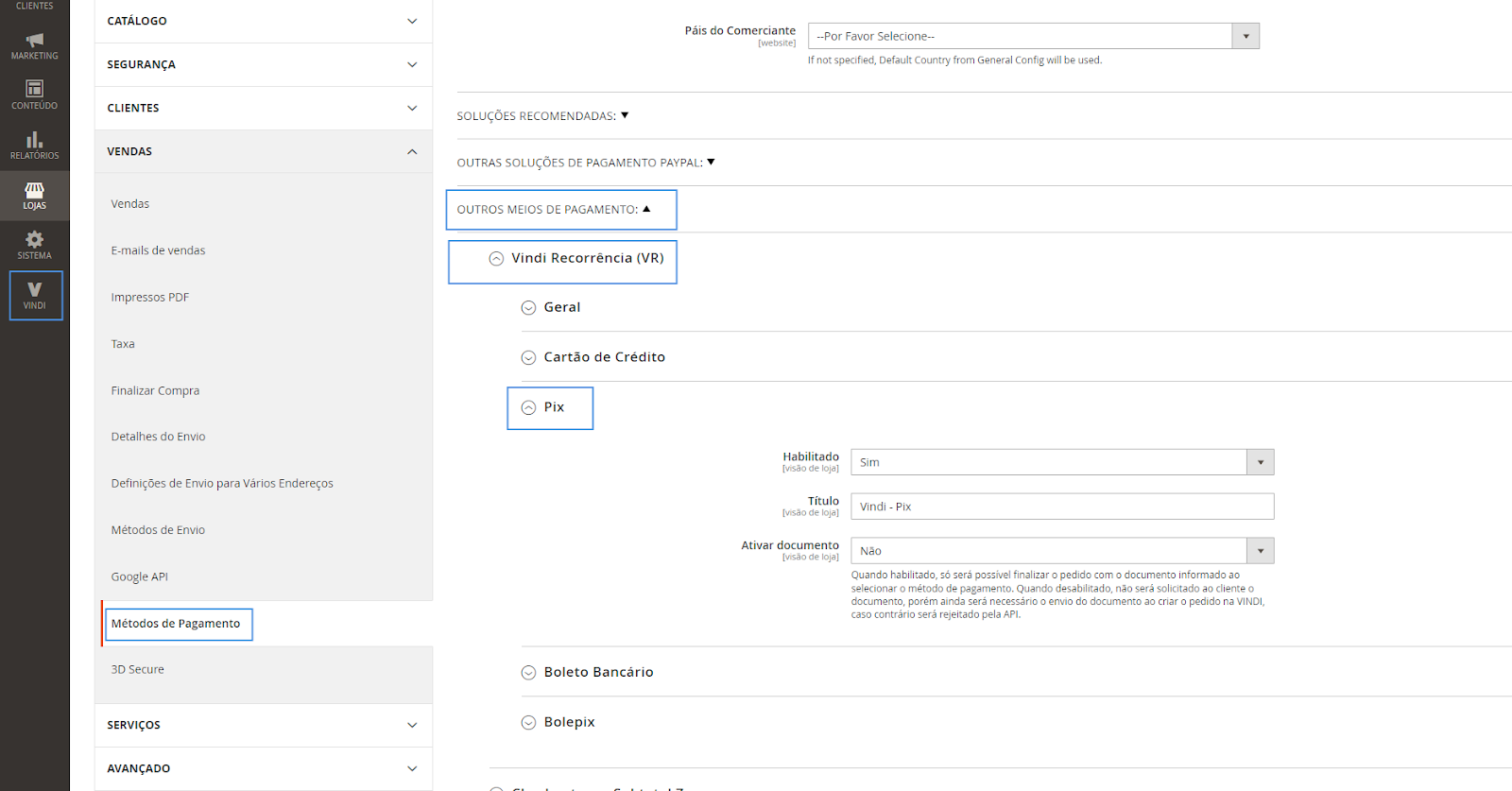Click the Título text field
Screen dimensions: 1512x791
click(x=1061, y=507)
